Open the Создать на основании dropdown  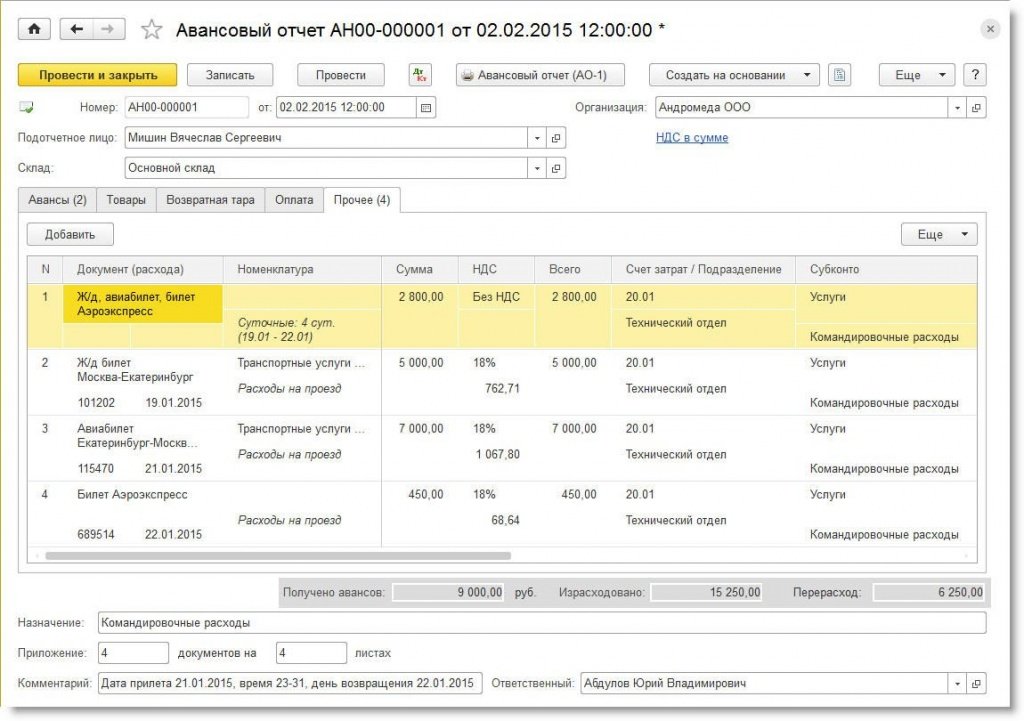(734, 75)
